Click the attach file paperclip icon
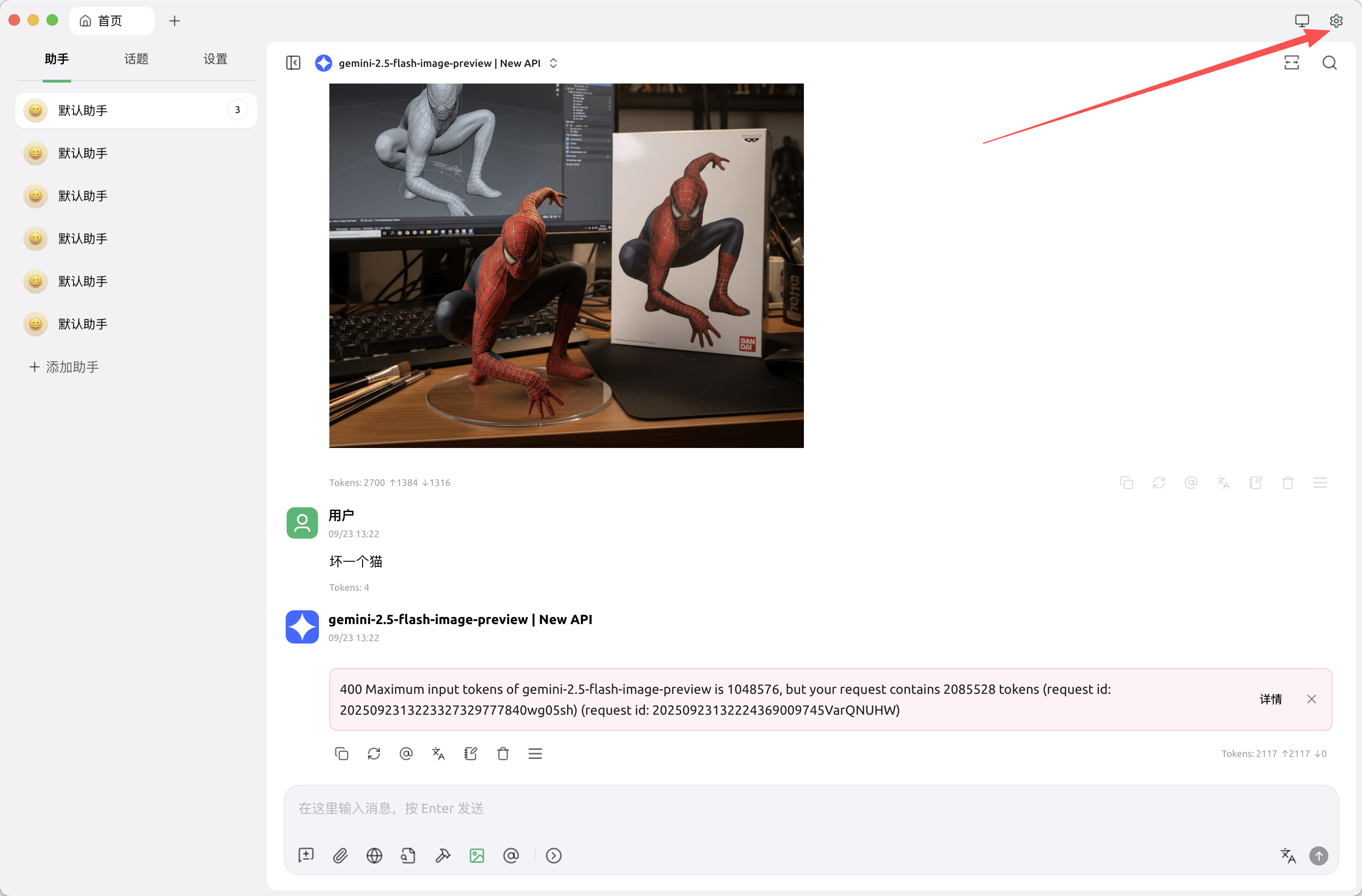 [340, 855]
